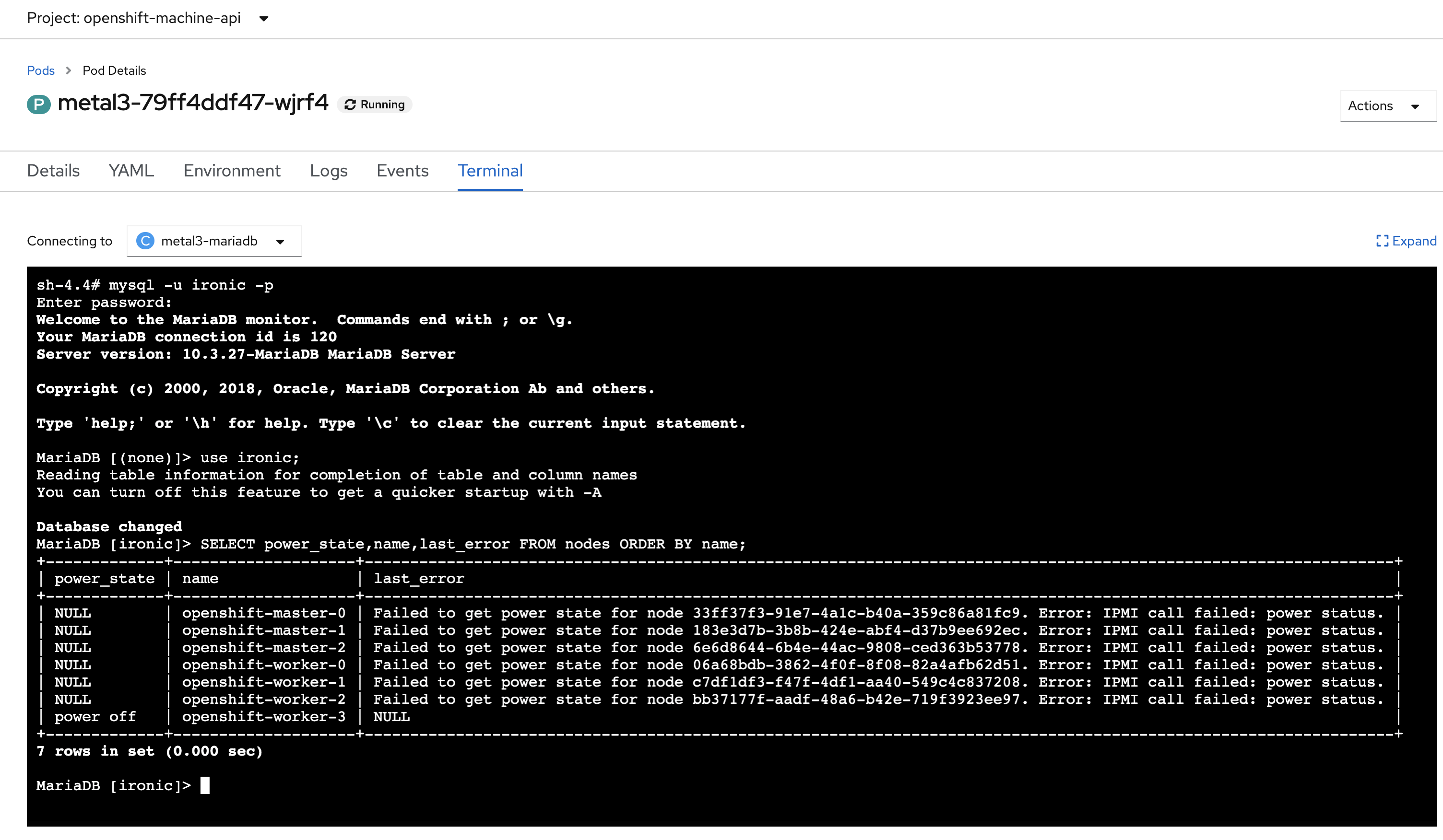Image resolution: width=1443 pixels, height=840 pixels.
Task: Click the Expand terminal link
Action: point(1413,241)
